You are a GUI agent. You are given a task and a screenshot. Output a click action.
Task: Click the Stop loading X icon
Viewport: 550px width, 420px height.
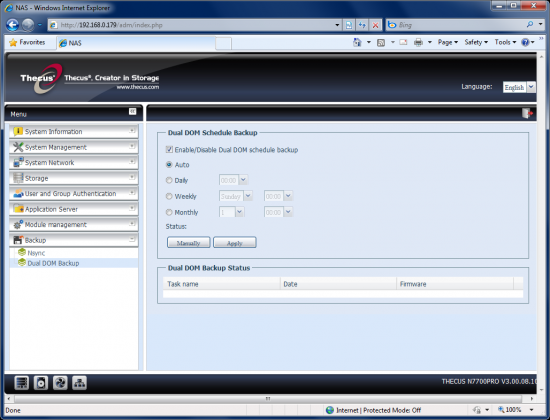tap(375, 25)
